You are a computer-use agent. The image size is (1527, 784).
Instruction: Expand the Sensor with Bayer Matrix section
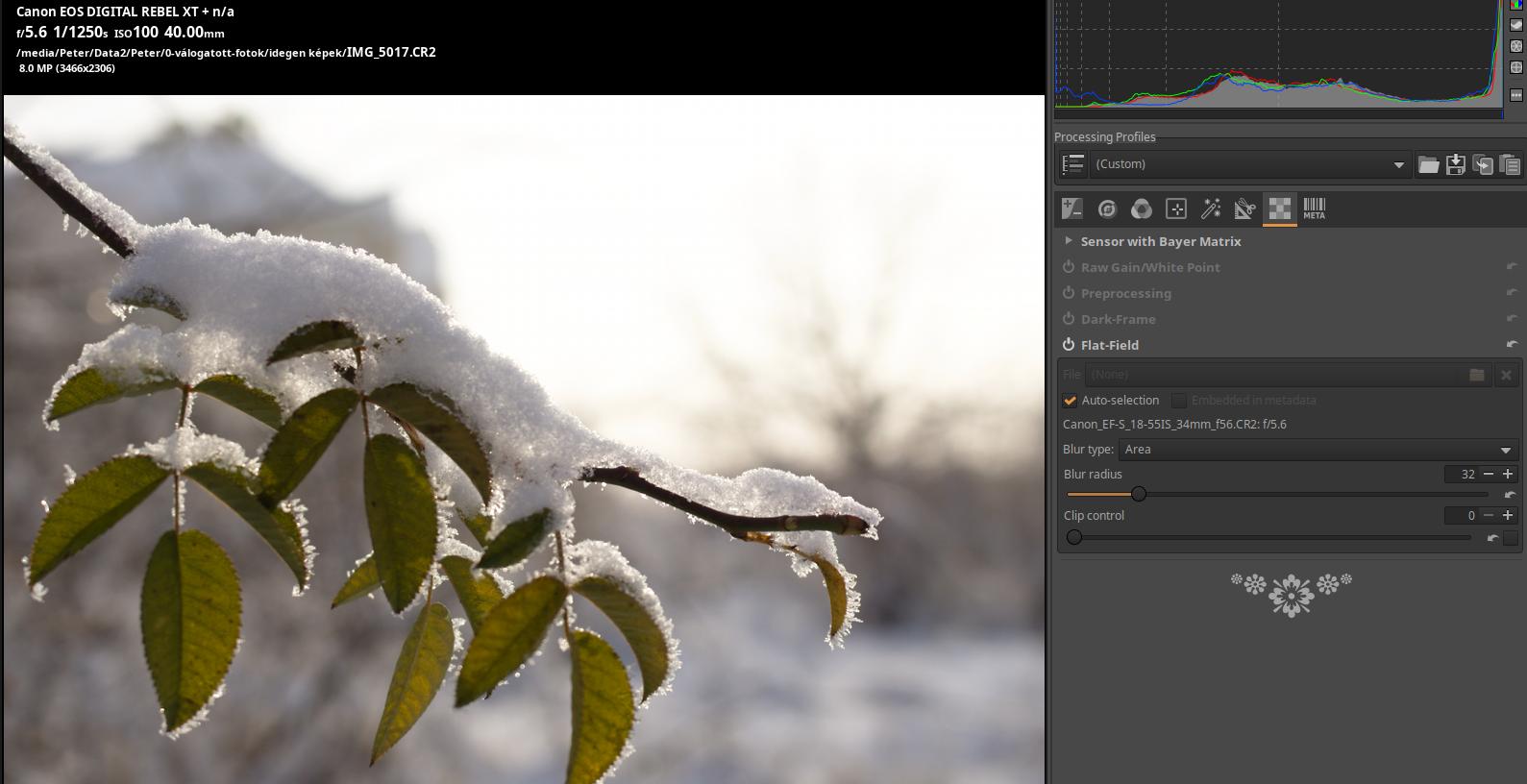(1069, 241)
